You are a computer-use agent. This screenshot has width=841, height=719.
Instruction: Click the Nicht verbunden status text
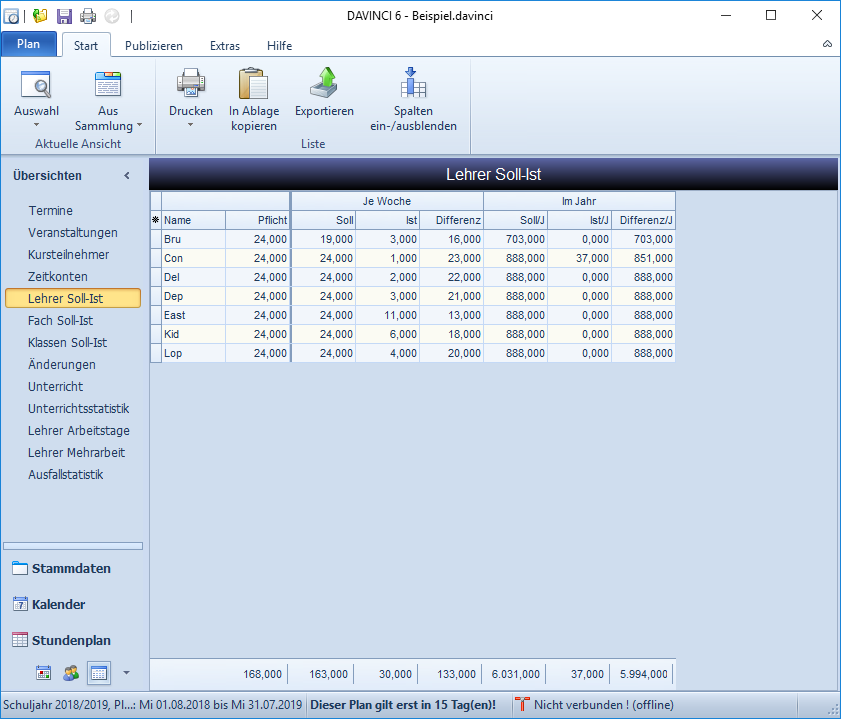[x=603, y=704]
